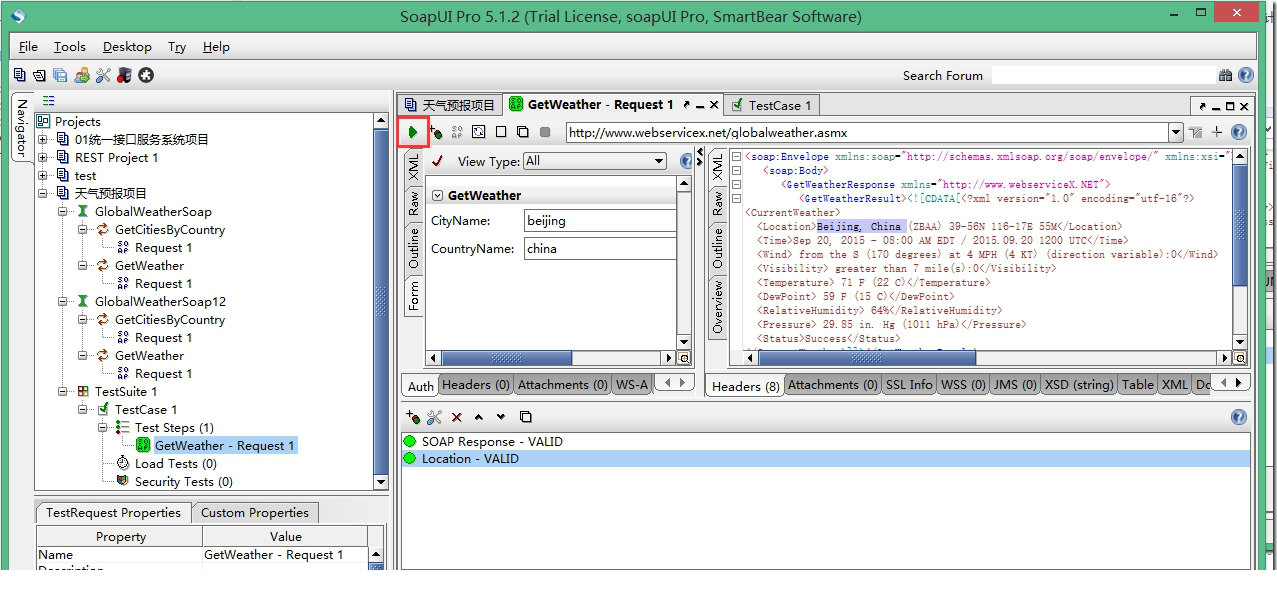Click the move assertion down arrow
The height and width of the screenshot is (592, 1277).
pos(501,417)
